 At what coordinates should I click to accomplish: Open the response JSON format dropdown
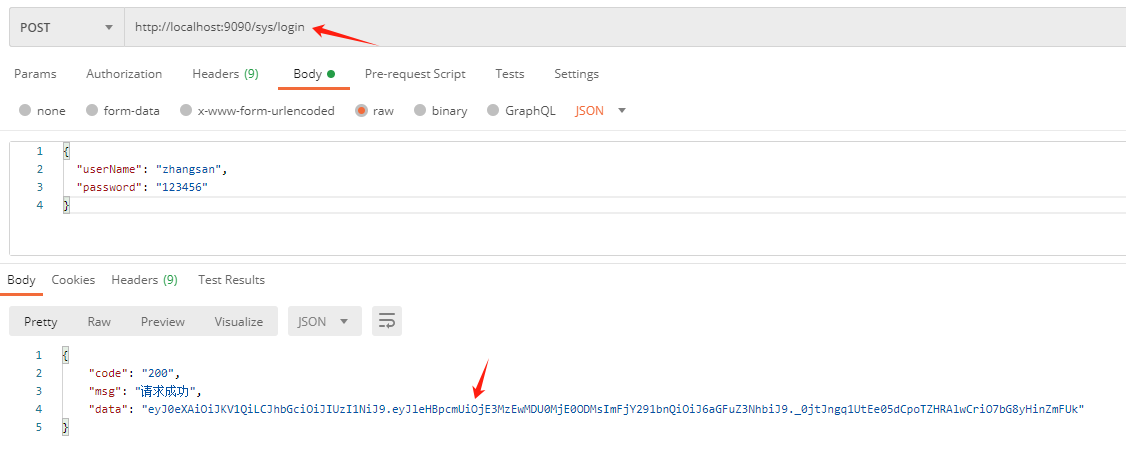325,322
